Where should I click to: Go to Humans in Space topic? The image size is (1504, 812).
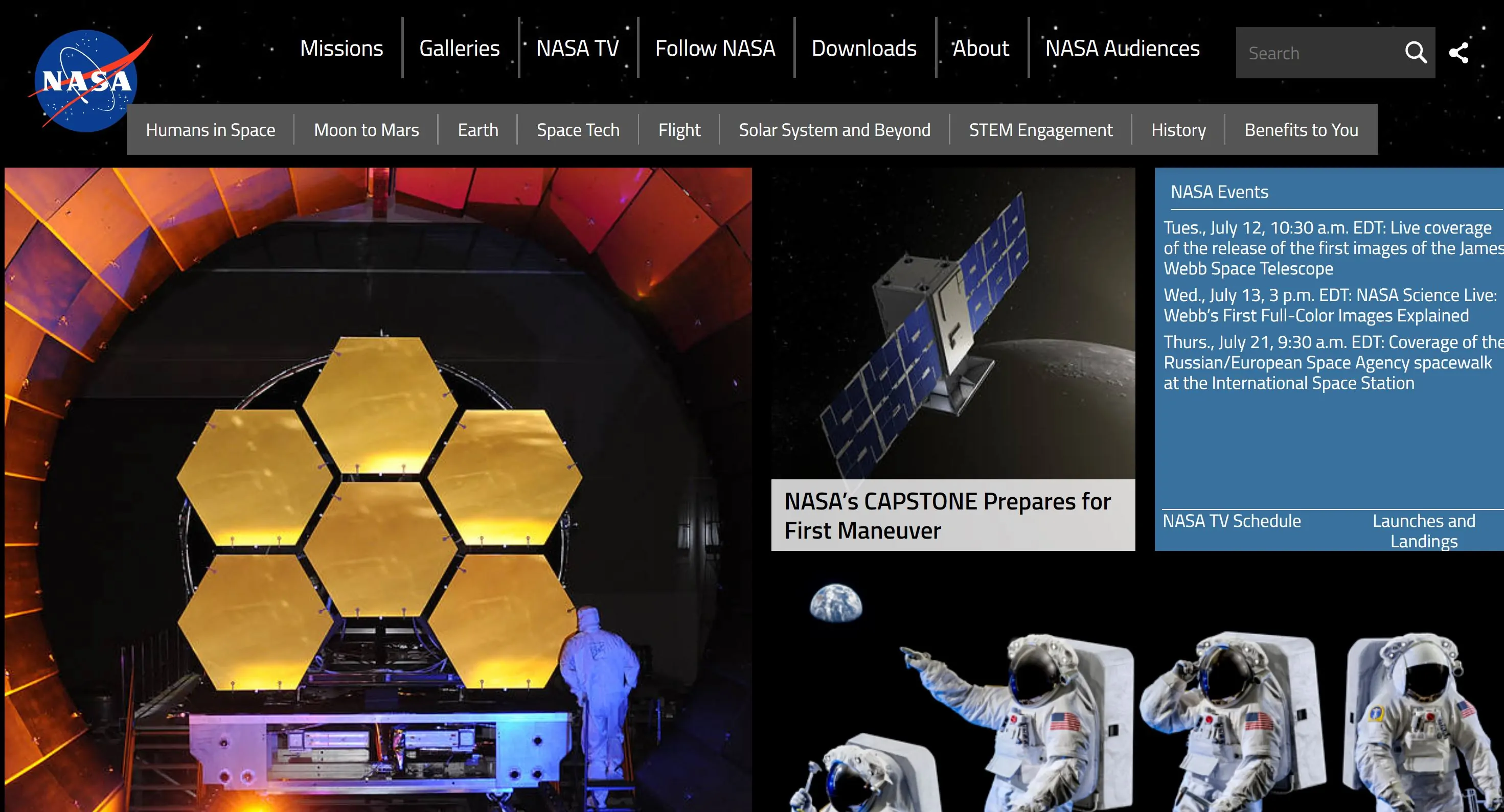pos(211,130)
